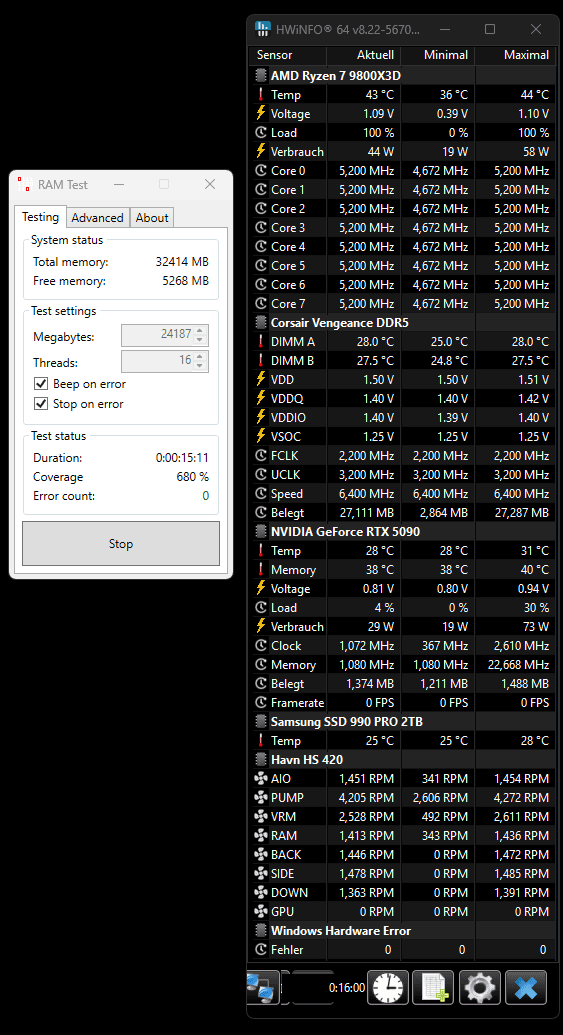This screenshot has height=1035, width=563.
Task: Click the clock icon on the Core 0 row
Action: [x=261, y=170]
